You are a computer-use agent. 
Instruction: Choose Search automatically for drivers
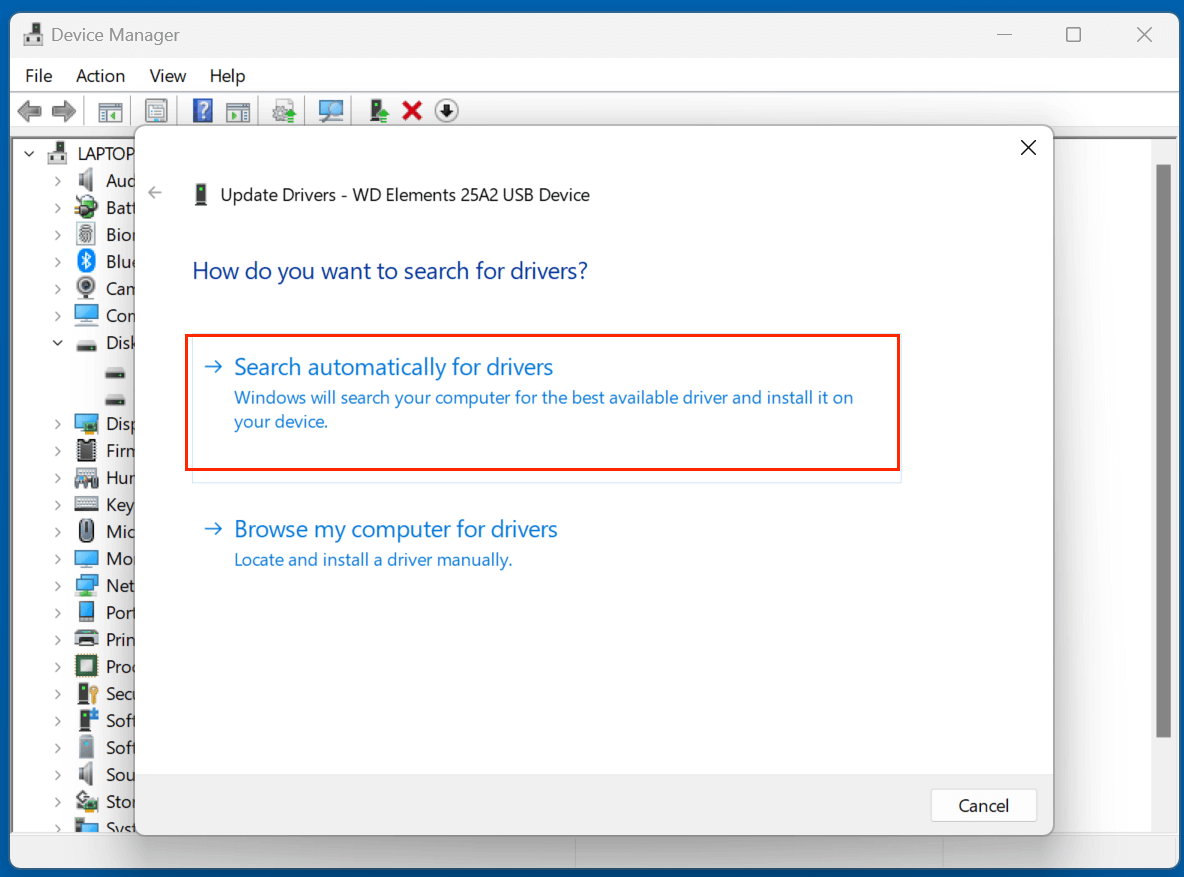(x=393, y=367)
